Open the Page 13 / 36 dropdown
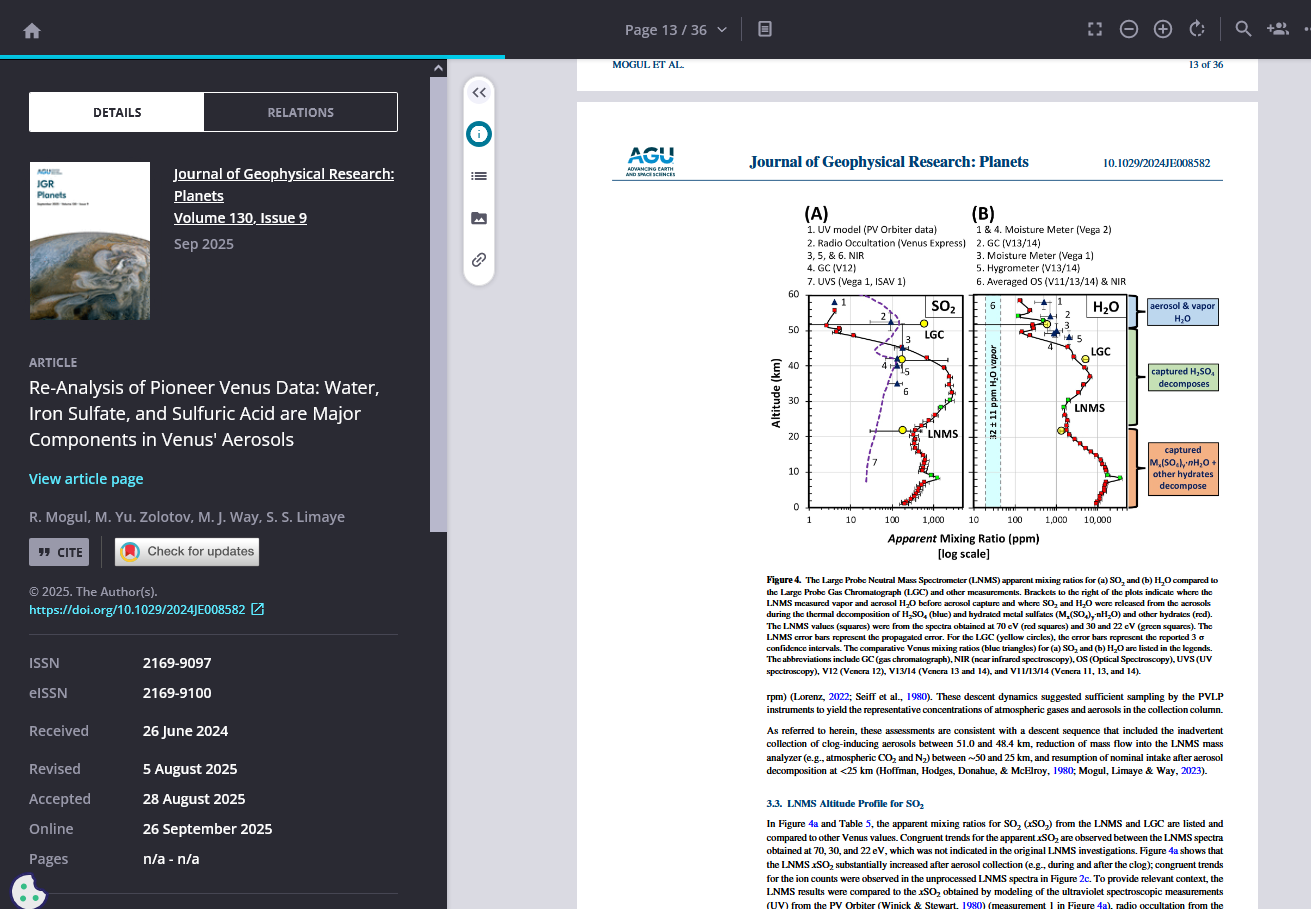This screenshot has width=1311, height=909. pos(675,30)
